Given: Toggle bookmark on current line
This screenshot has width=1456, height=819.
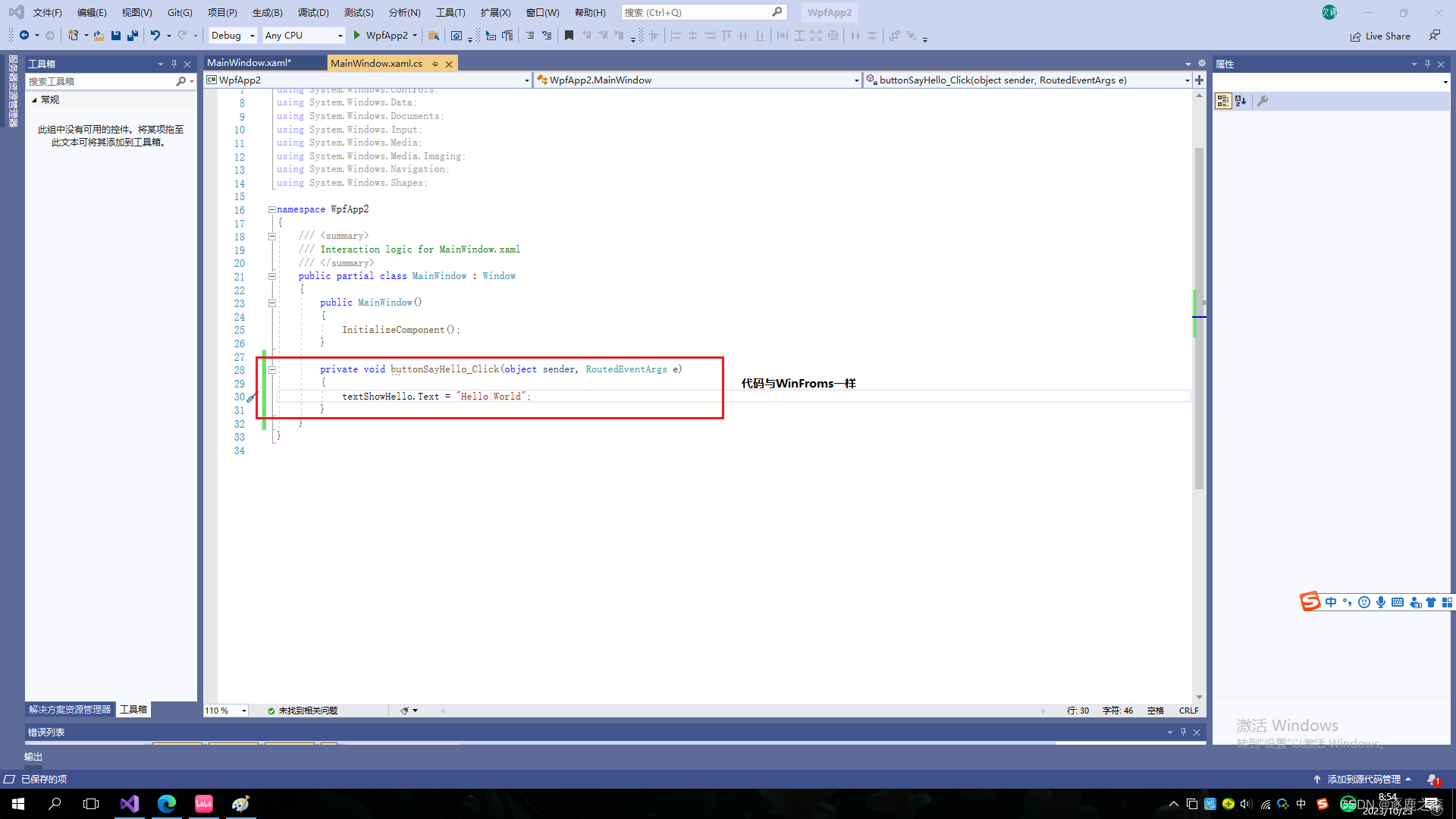Looking at the screenshot, I should 569,36.
